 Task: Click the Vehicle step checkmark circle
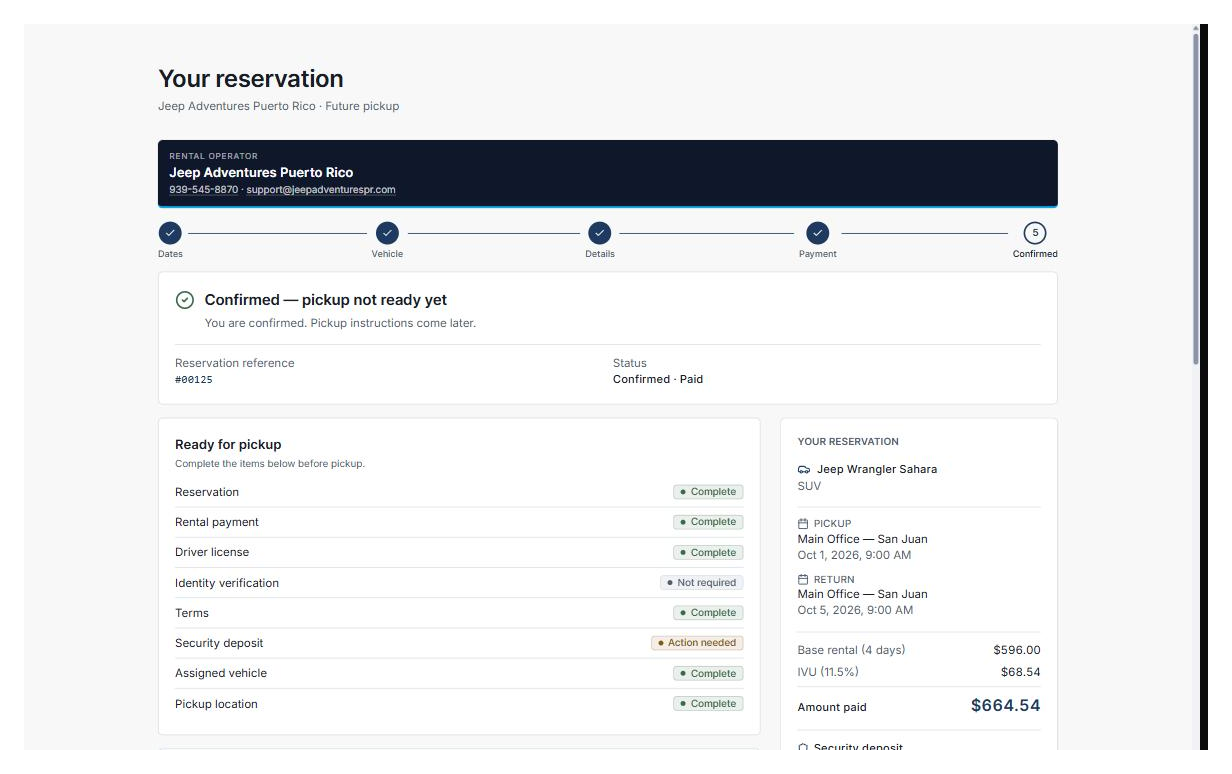387,233
